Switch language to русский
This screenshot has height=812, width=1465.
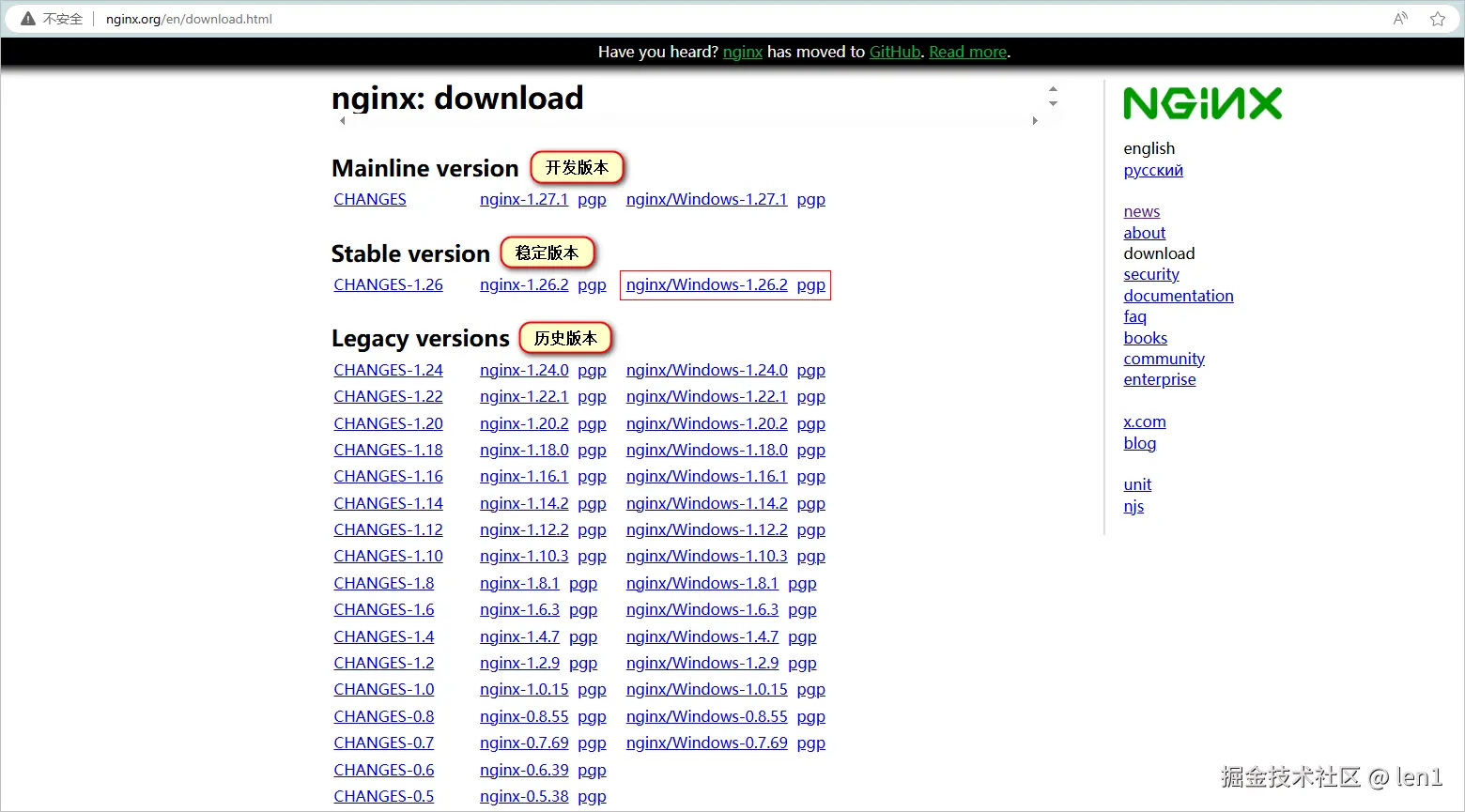click(x=1153, y=170)
